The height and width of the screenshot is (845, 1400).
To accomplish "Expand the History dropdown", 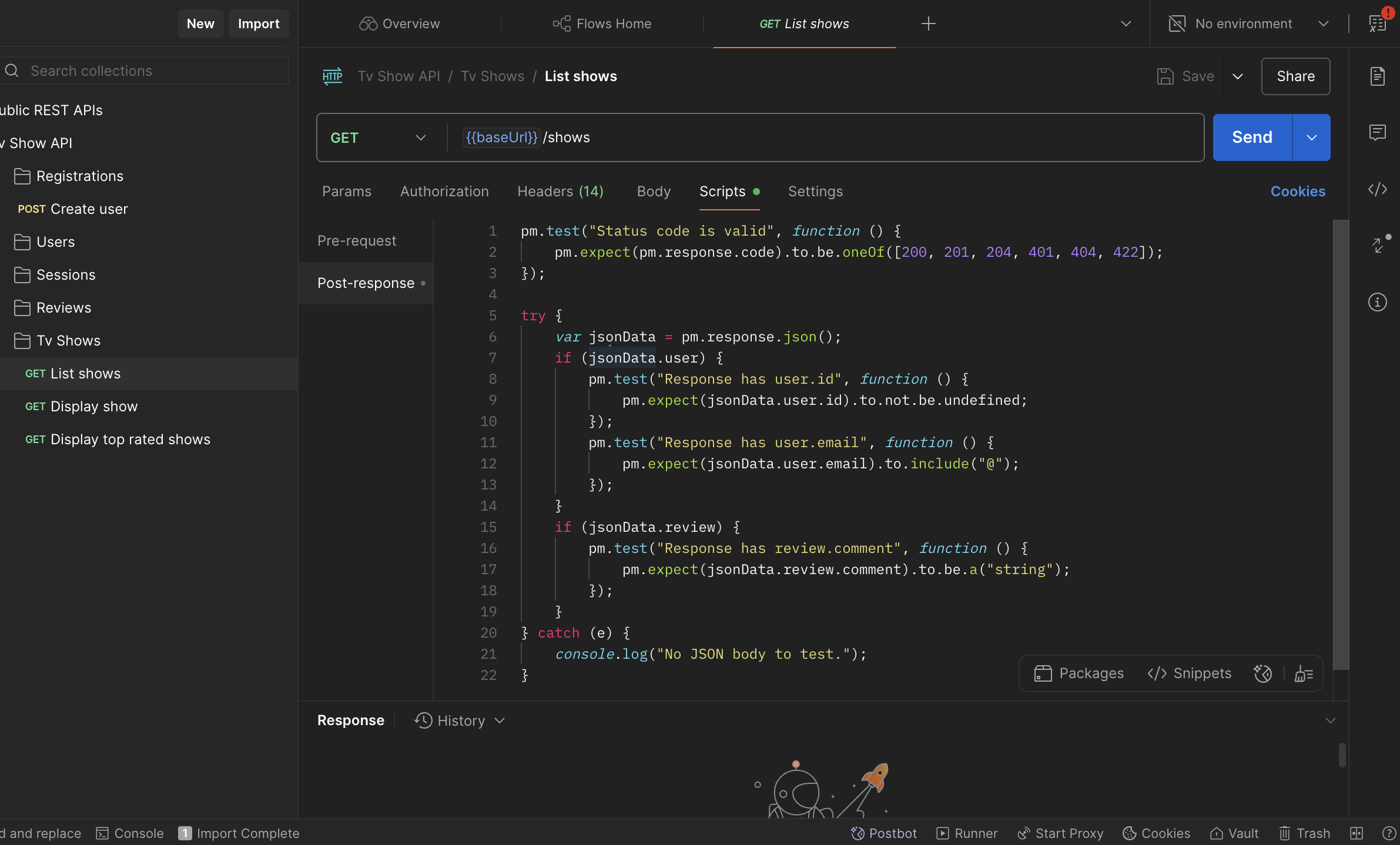I will click(x=460, y=720).
